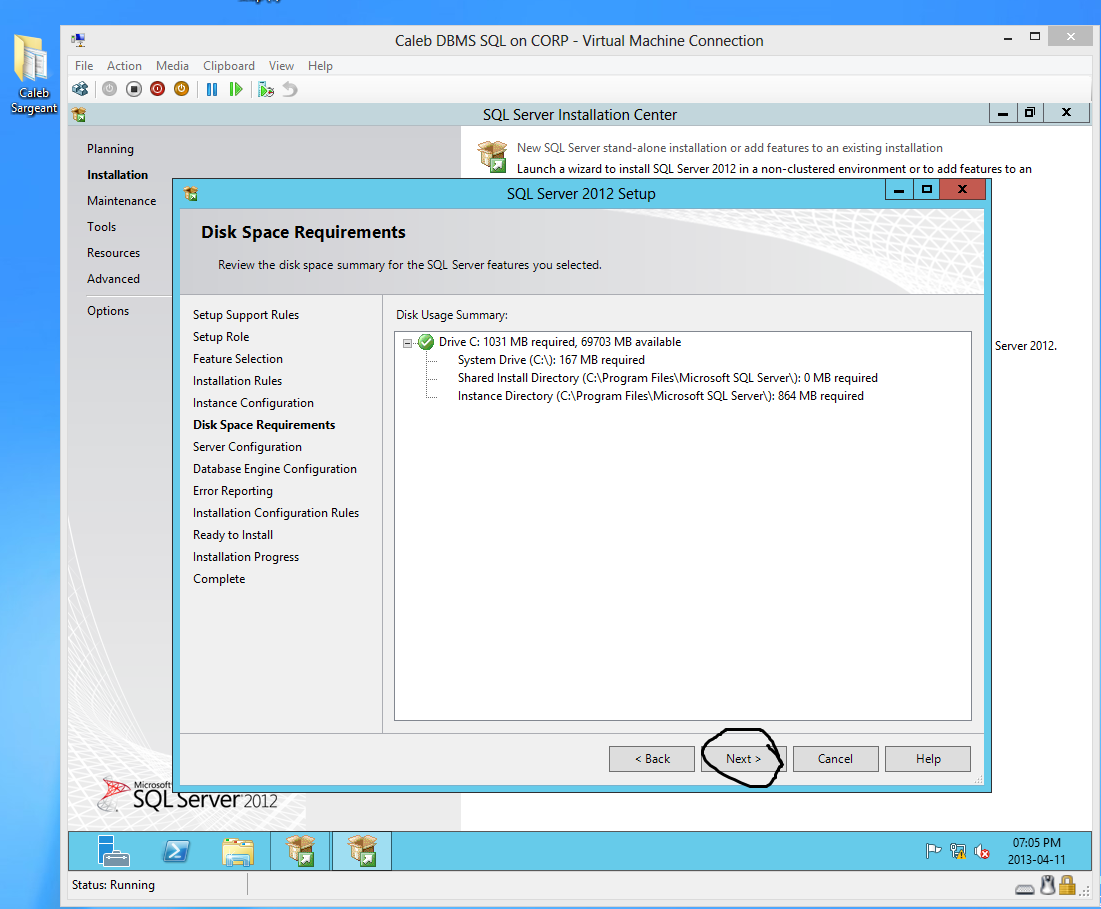The image size is (1101, 909).
Task: Click Database Engine Configuration step
Action: (x=275, y=469)
